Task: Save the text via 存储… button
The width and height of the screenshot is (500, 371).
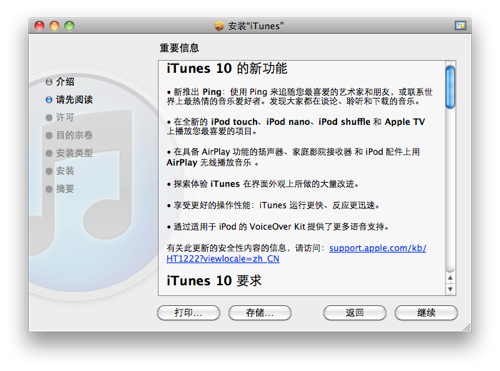Action: (260, 313)
